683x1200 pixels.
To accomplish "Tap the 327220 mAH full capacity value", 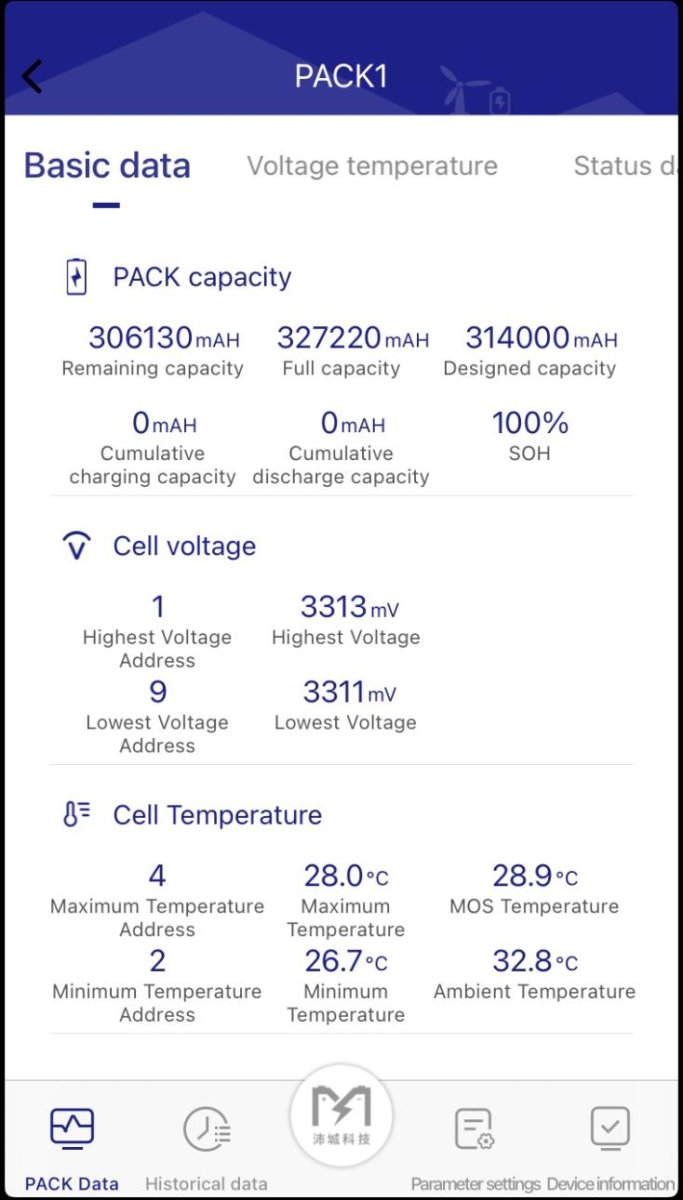I will (352, 338).
